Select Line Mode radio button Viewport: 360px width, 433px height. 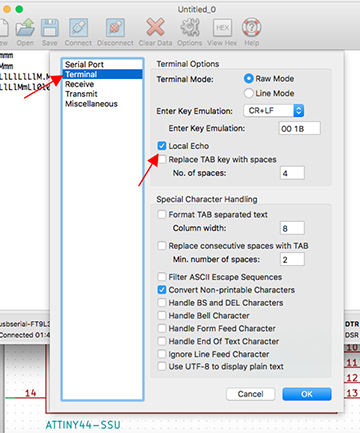click(x=248, y=93)
